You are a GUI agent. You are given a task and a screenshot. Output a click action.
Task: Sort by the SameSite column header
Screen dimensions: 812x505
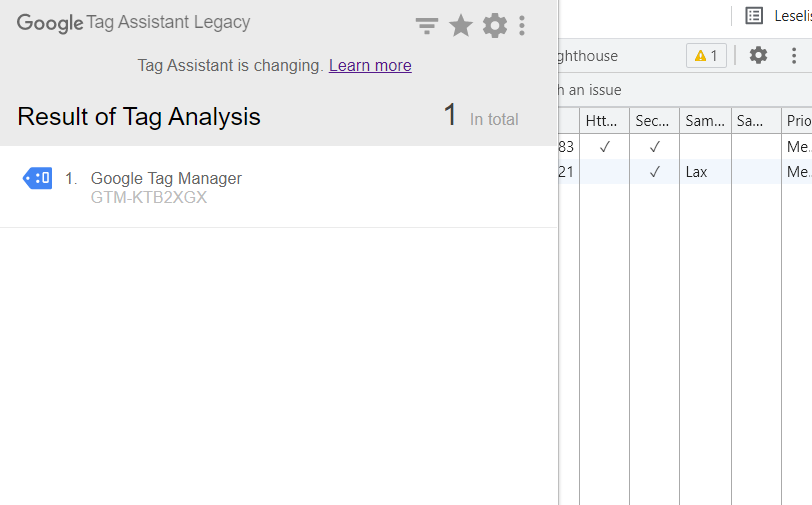(705, 121)
